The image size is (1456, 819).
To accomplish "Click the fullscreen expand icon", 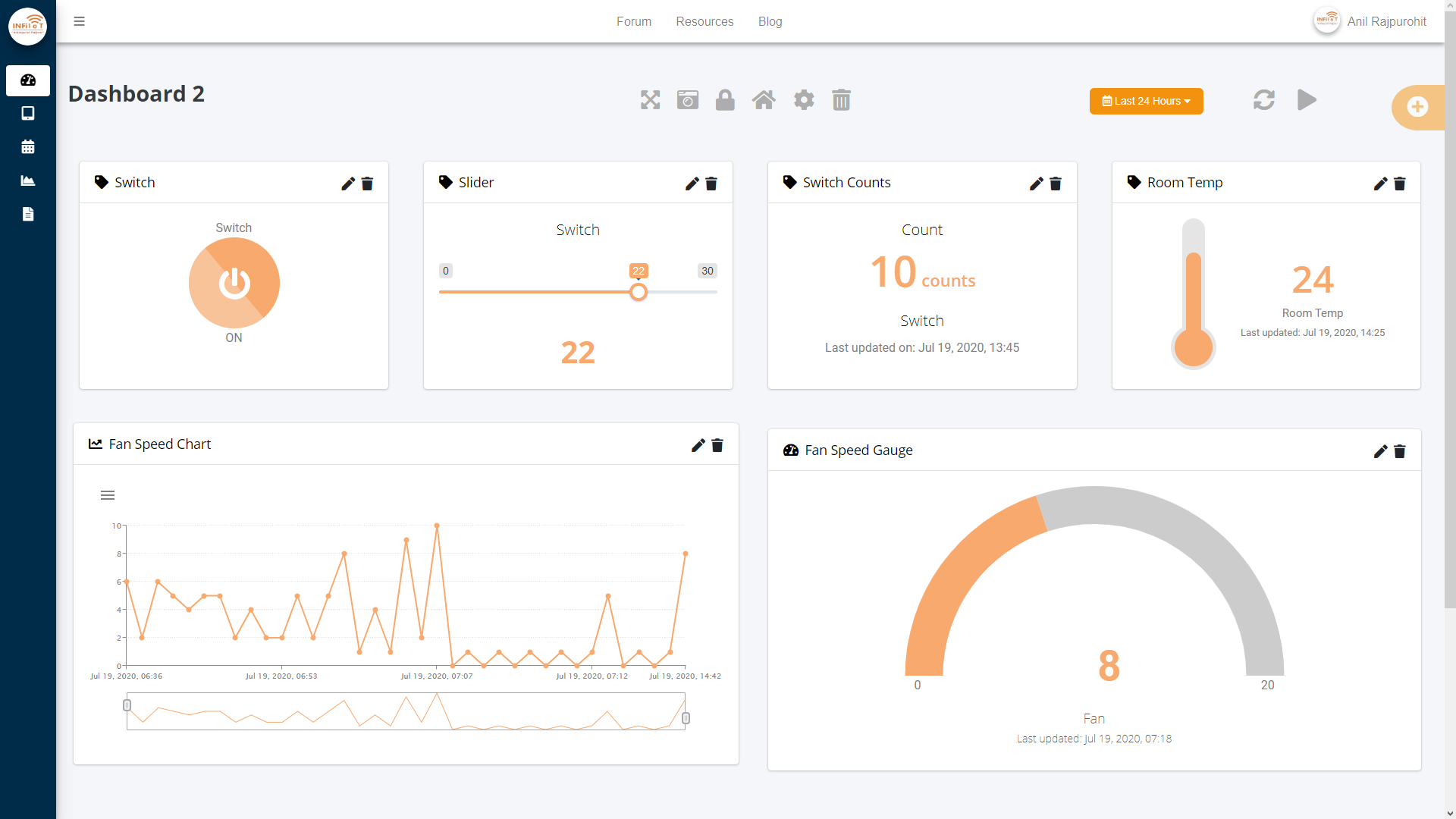I will [650, 100].
